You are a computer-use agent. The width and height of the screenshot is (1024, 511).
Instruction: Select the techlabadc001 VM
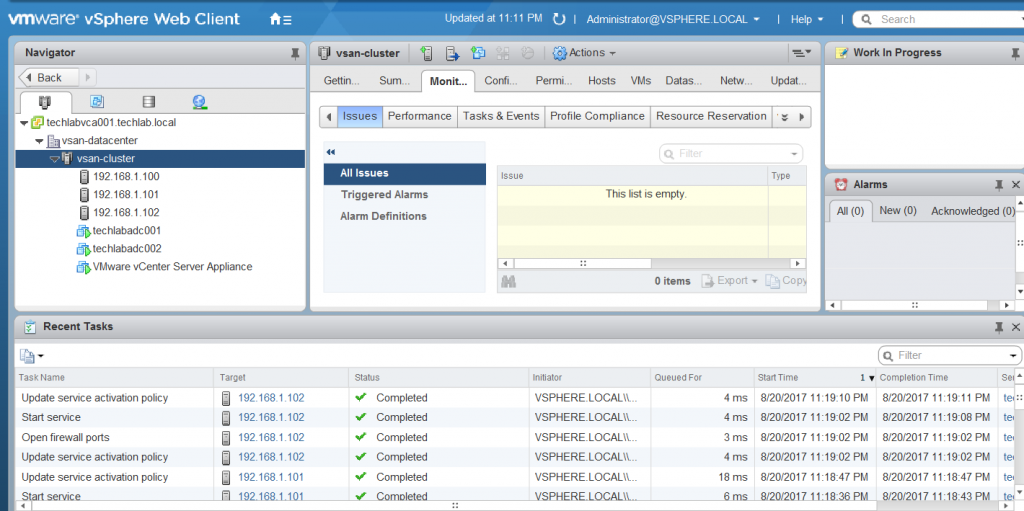click(127, 231)
